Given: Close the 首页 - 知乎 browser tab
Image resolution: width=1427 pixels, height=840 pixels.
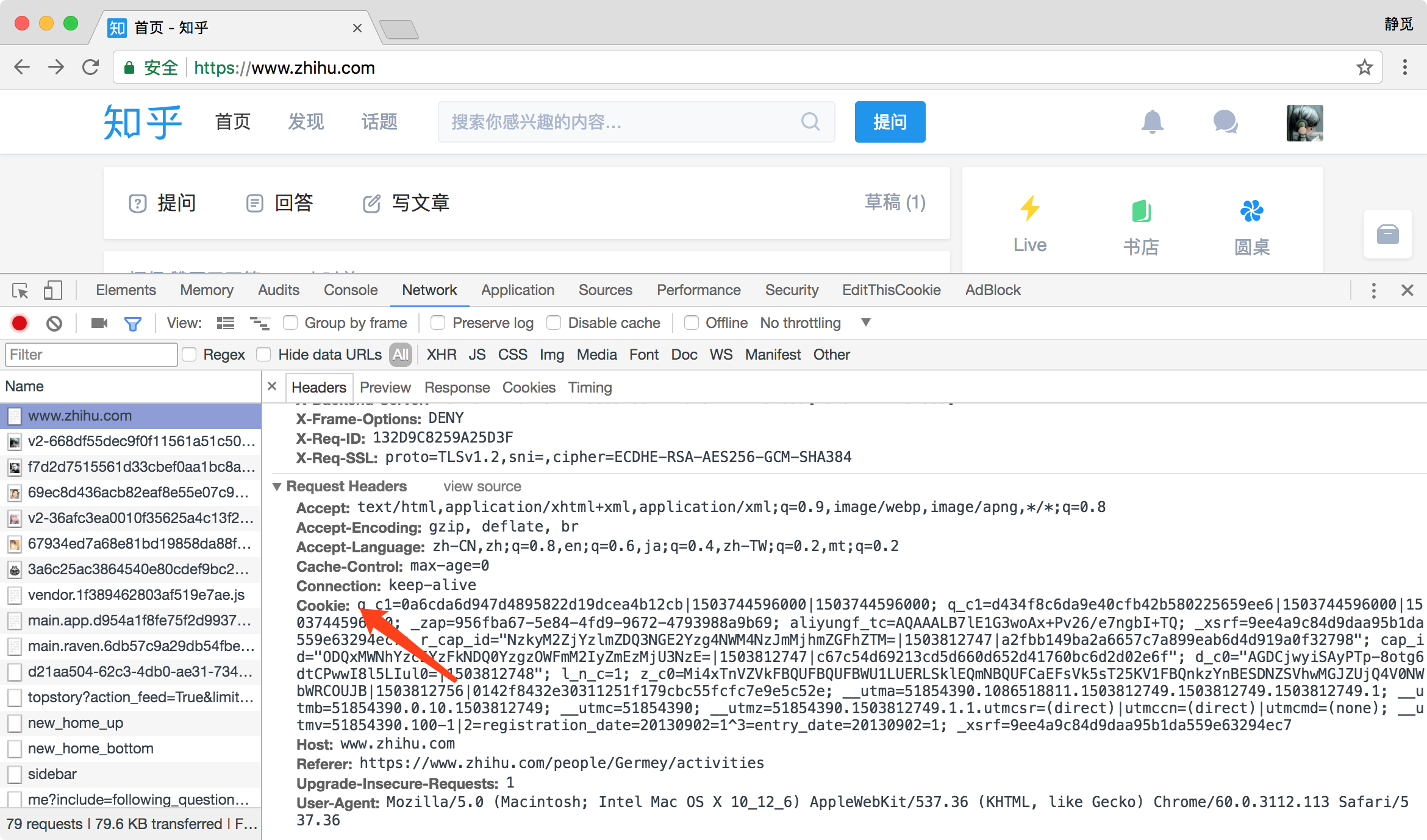Looking at the screenshot, I should tap(357, 28).
